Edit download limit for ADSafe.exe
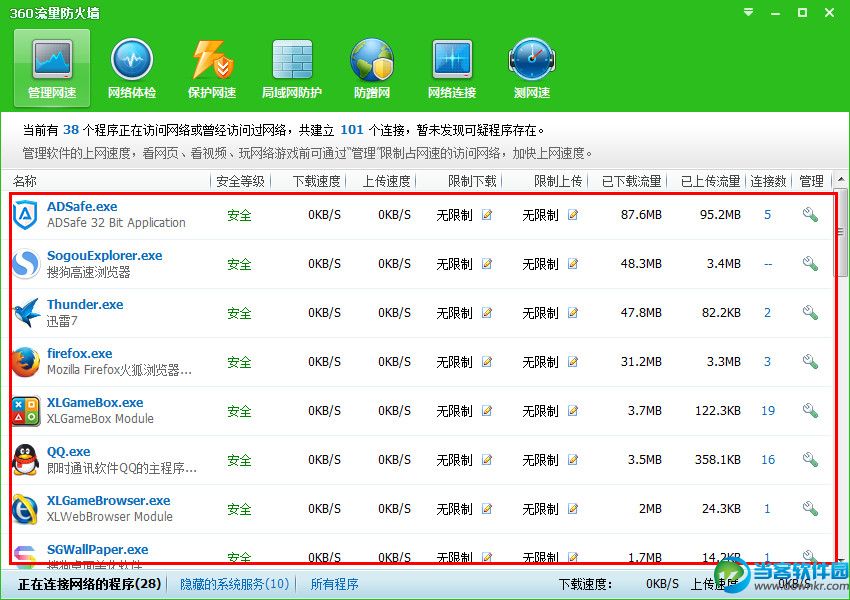Screen dimensions: 850x600 click(x=487, y=215)
